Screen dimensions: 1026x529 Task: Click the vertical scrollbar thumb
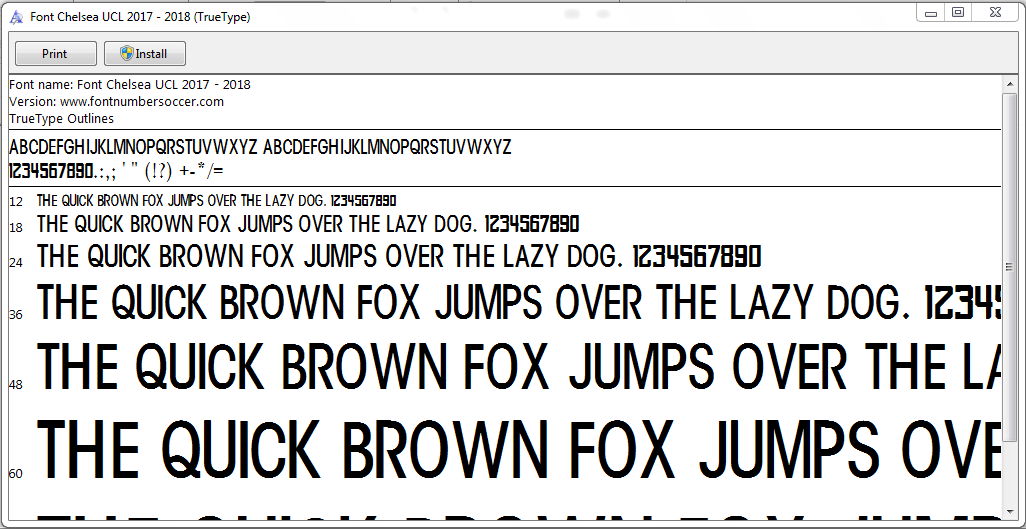click(x=1011, y=266)
